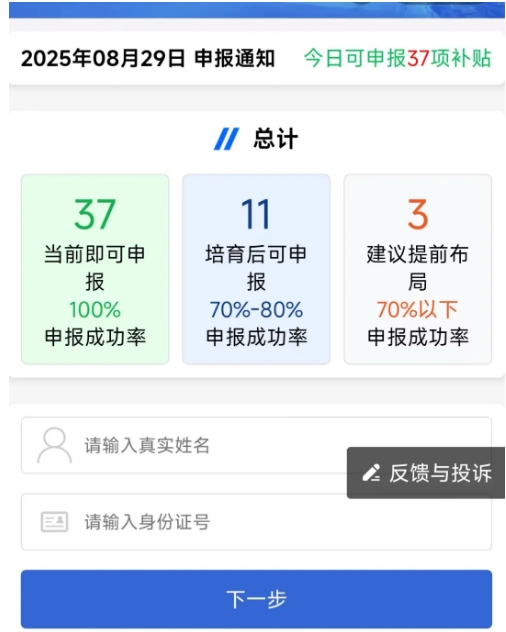
Task: Click the green number 37
Action: pos(95,214)
